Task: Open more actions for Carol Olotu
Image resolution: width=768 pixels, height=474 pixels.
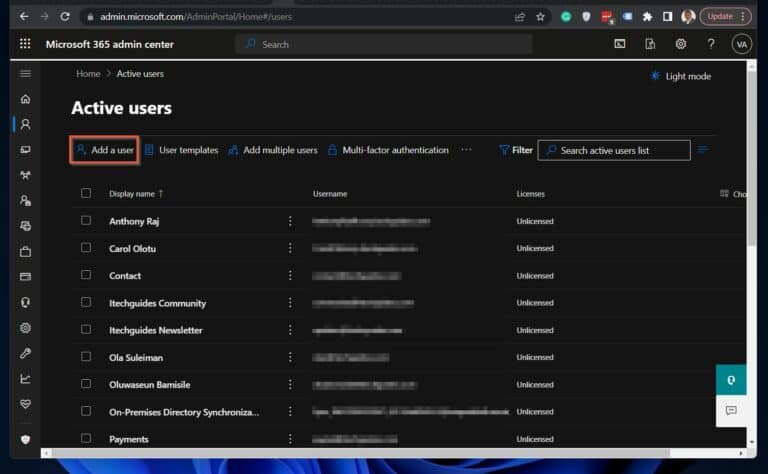Action: click(290, 248)
